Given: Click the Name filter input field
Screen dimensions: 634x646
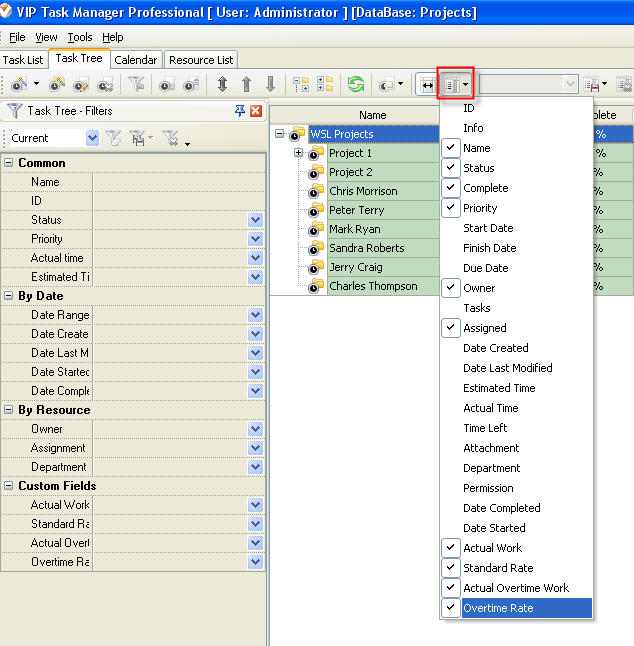Looking at the screenshot, I should tap(177, 182).
